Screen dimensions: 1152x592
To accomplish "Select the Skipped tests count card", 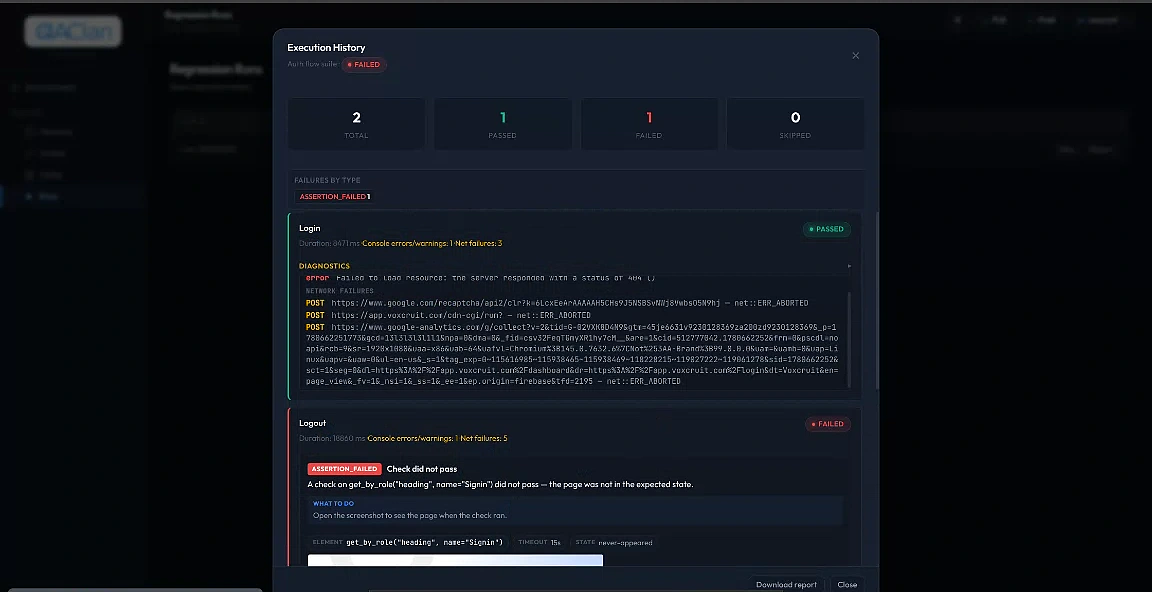I will pos(796,124).
